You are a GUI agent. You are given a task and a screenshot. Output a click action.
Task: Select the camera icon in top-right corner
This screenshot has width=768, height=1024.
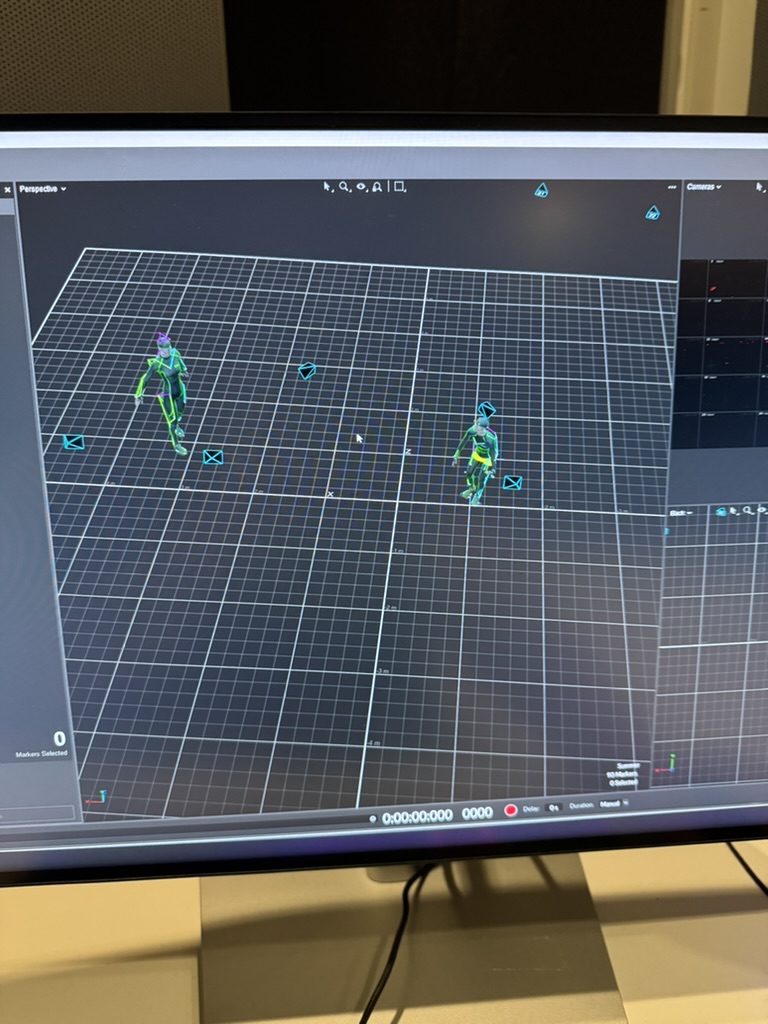[x=652, y=212]
